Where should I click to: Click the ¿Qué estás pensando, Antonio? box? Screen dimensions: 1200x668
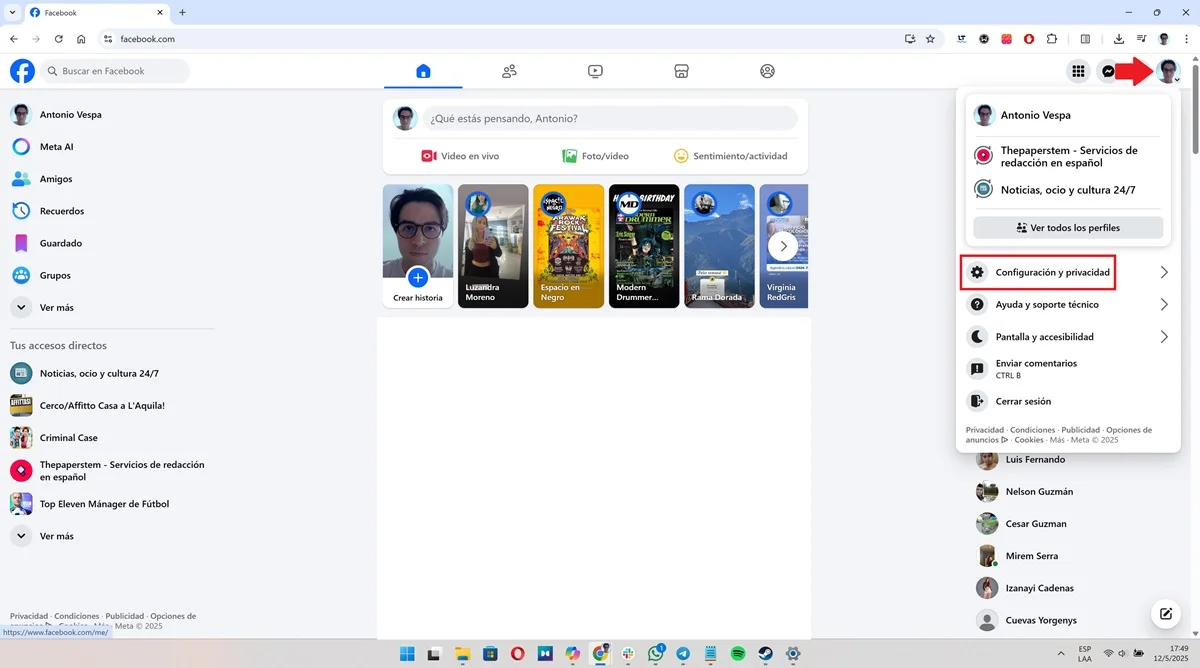point(610,118)
